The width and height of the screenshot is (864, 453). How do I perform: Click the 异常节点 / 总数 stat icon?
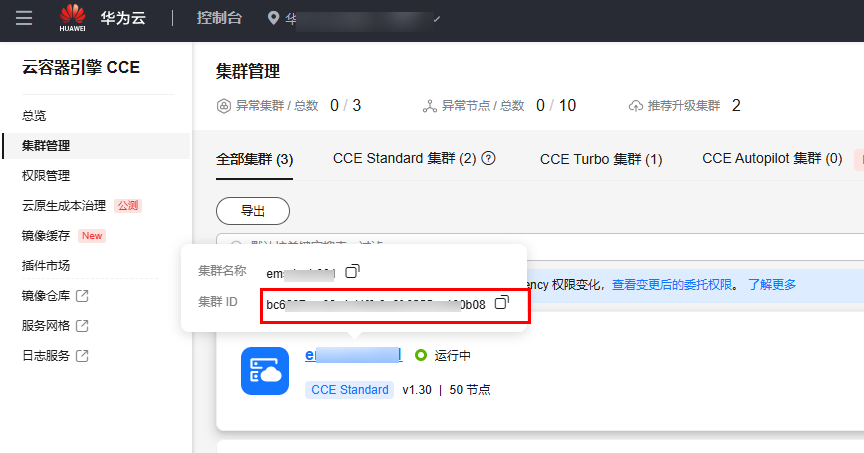point(430,106)
